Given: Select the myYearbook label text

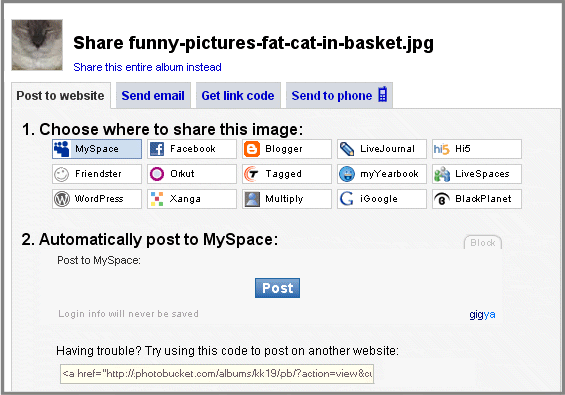Looking at the screenshot, I should pyautogui.click(x=390, y=174).
